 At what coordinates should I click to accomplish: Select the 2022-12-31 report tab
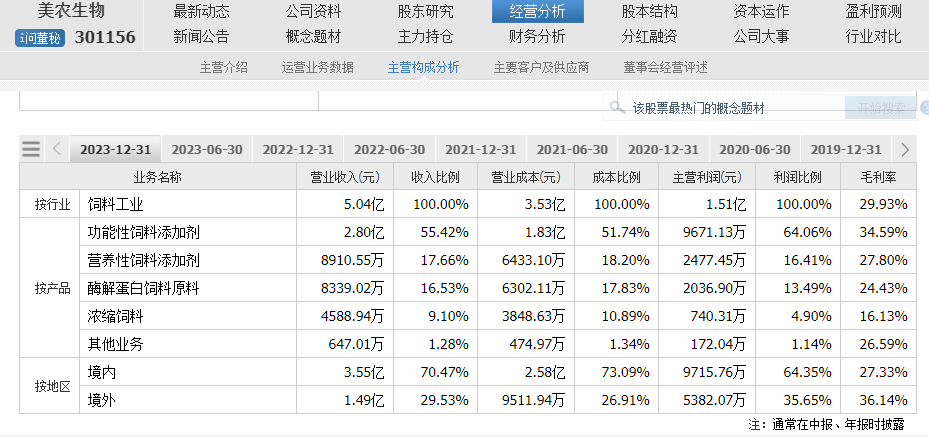click(298, 150)
